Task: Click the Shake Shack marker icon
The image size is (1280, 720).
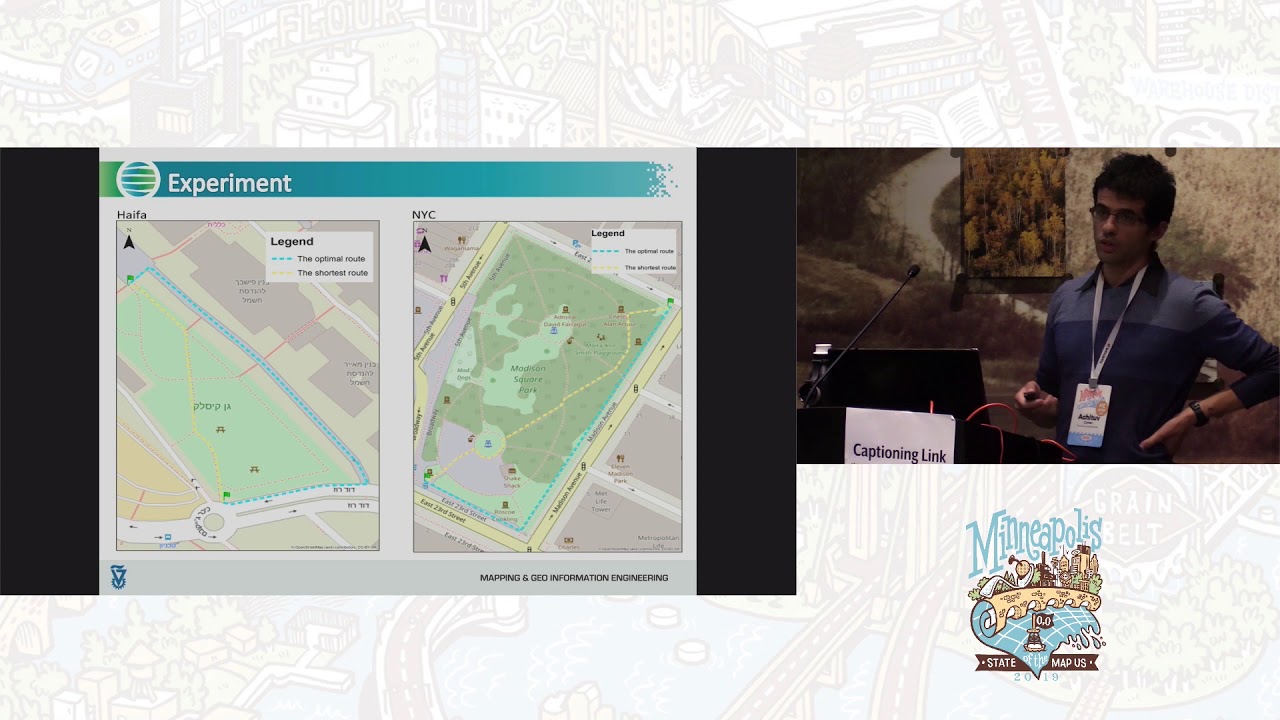Action: [512, 470]
